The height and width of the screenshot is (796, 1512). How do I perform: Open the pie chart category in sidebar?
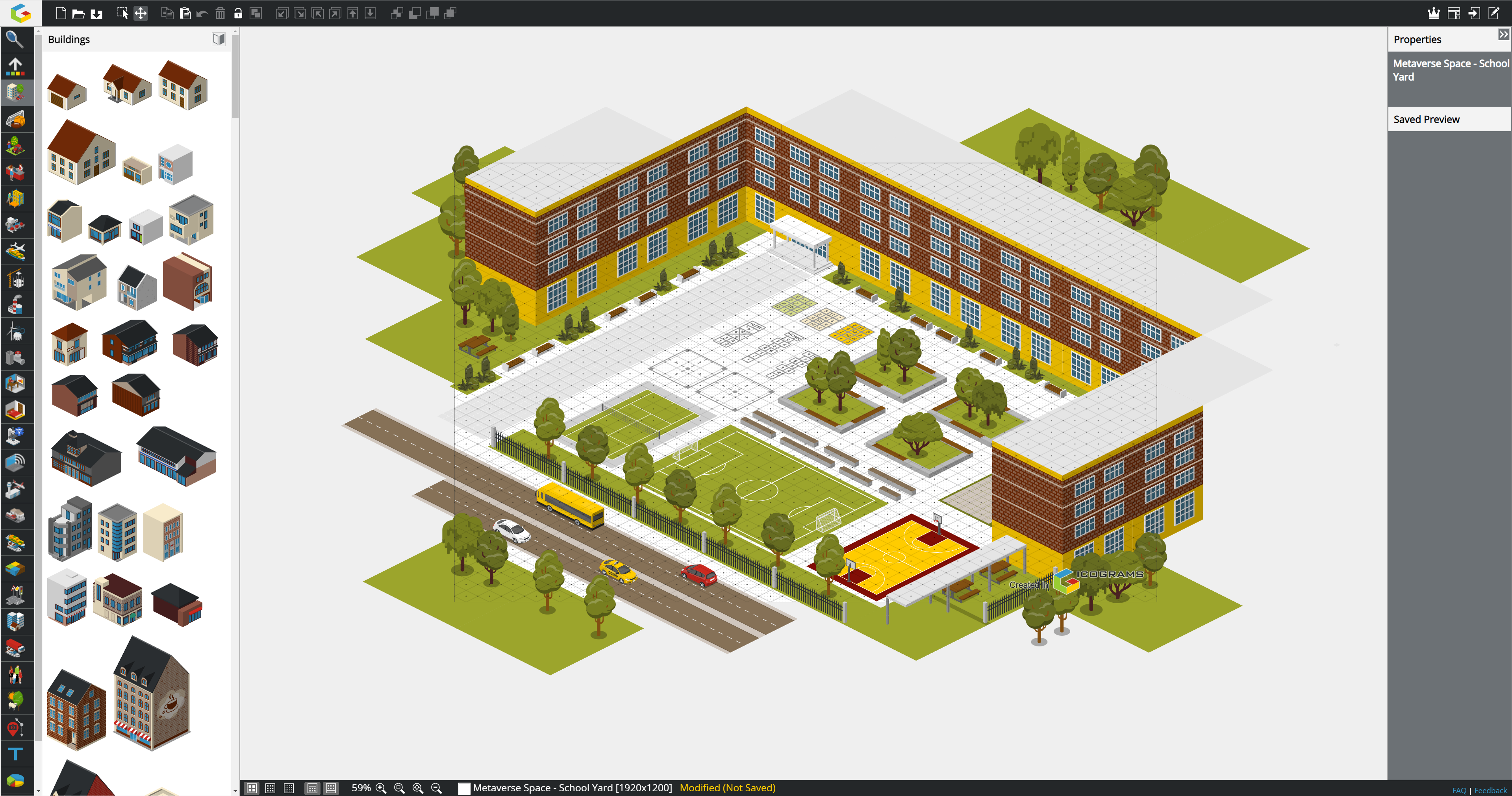15,780
